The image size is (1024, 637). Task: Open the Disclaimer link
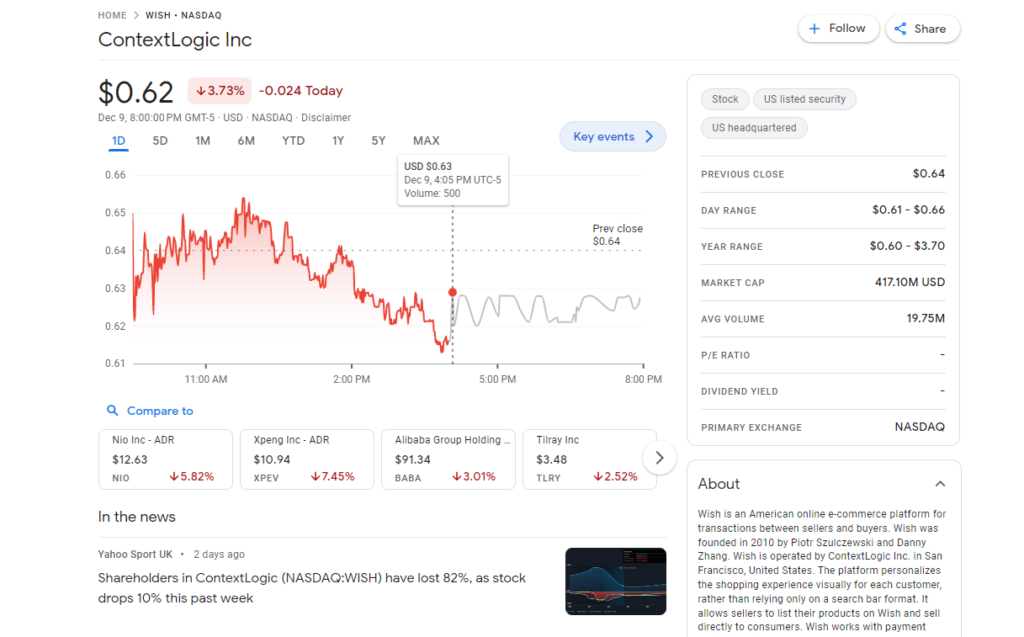click(326, 118)
